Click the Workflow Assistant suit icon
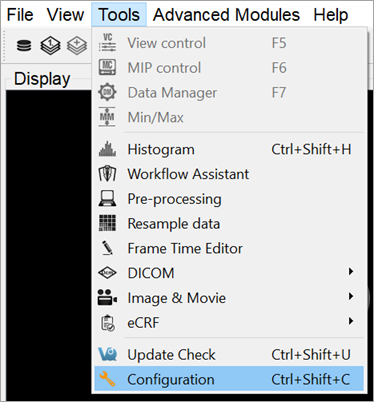Image resolution: width=374 pixels, height=402 pixels. pyautogui.click(x=107, y=174)
